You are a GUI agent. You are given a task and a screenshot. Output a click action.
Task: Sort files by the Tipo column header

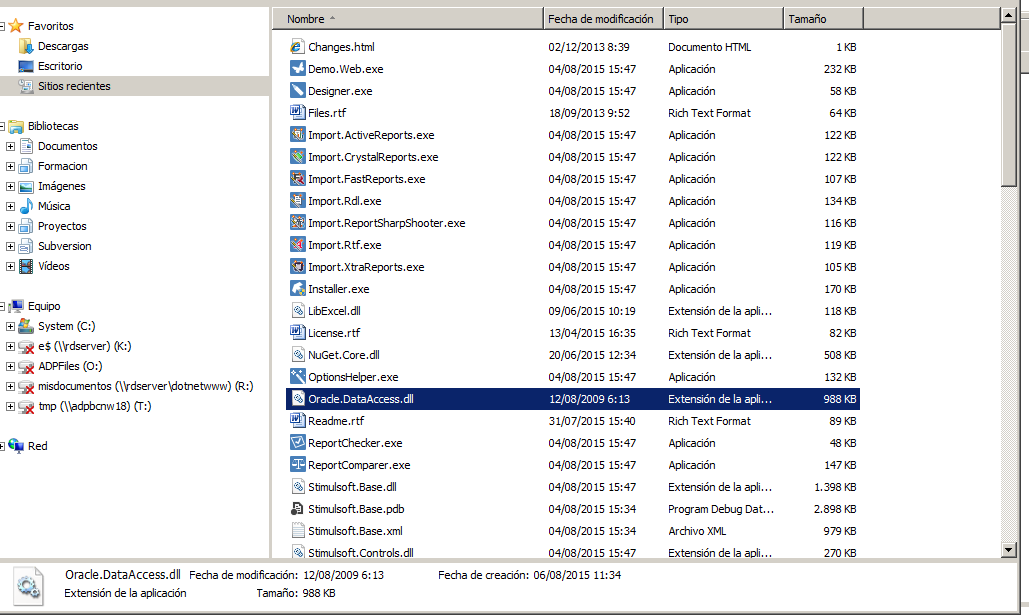click(723, 19)
